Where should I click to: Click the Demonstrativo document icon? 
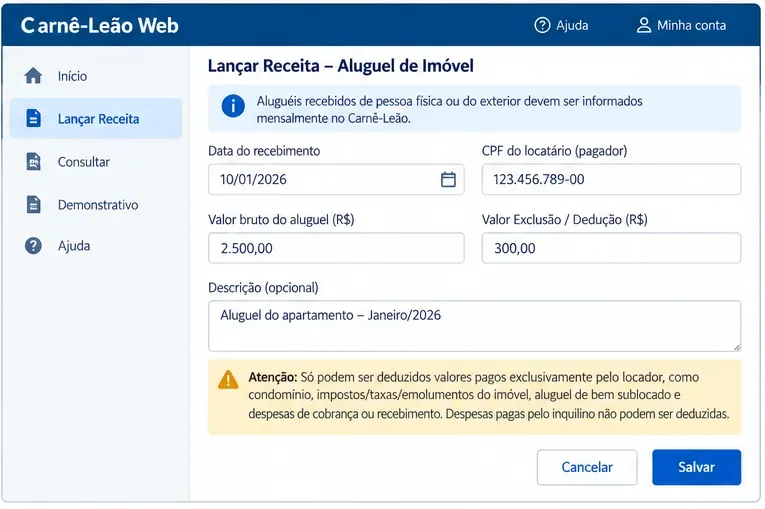(x=33, y=204)
